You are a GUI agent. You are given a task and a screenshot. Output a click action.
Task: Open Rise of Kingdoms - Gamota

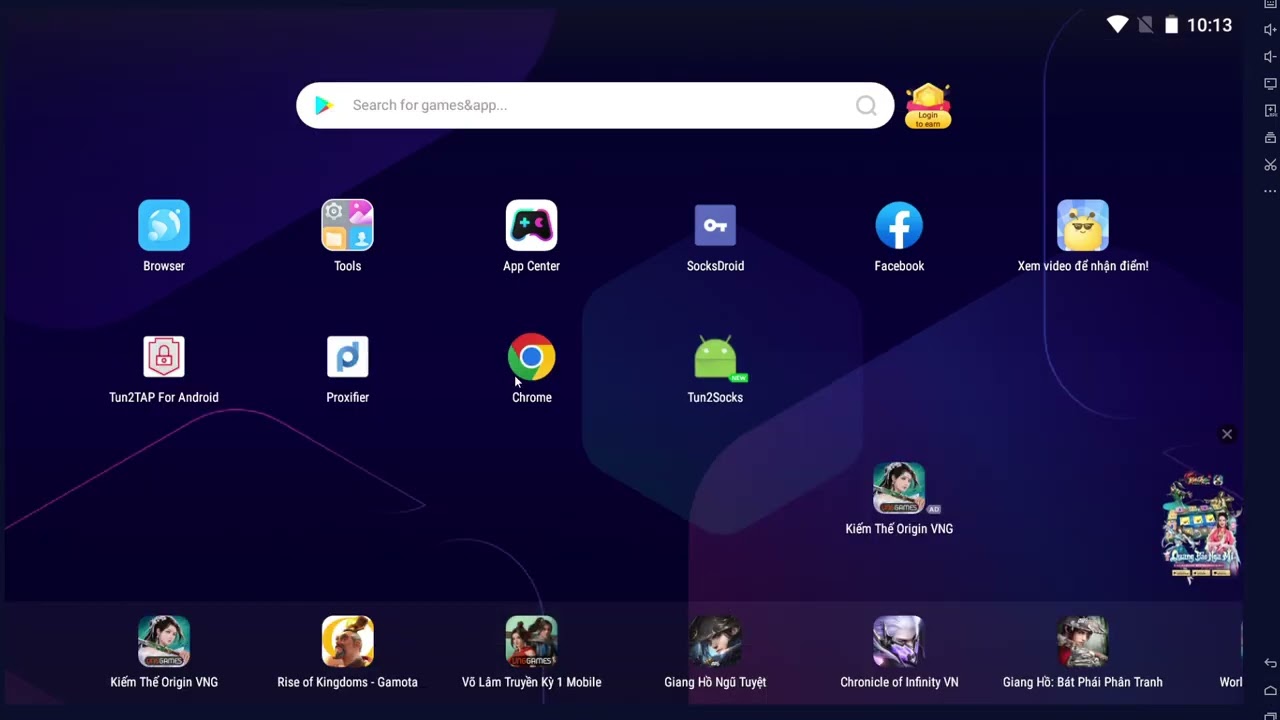(x=347, y=641)
